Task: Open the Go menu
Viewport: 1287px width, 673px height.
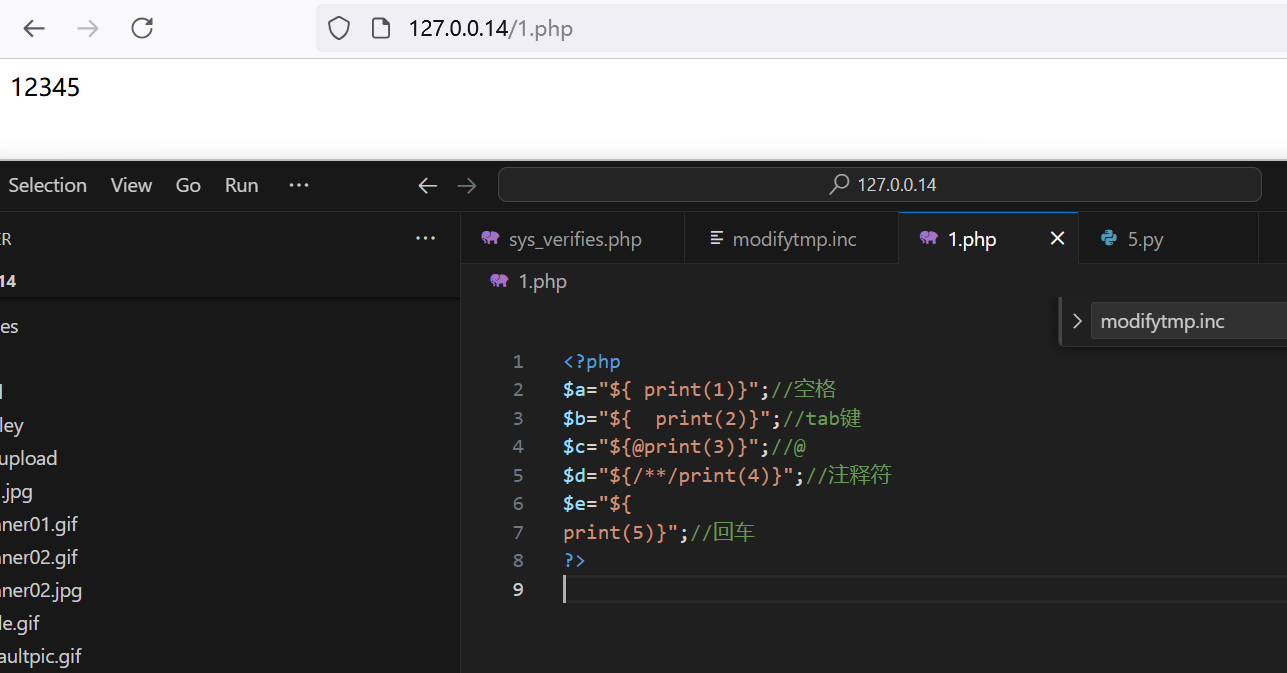Action: (x=188, y=185)
